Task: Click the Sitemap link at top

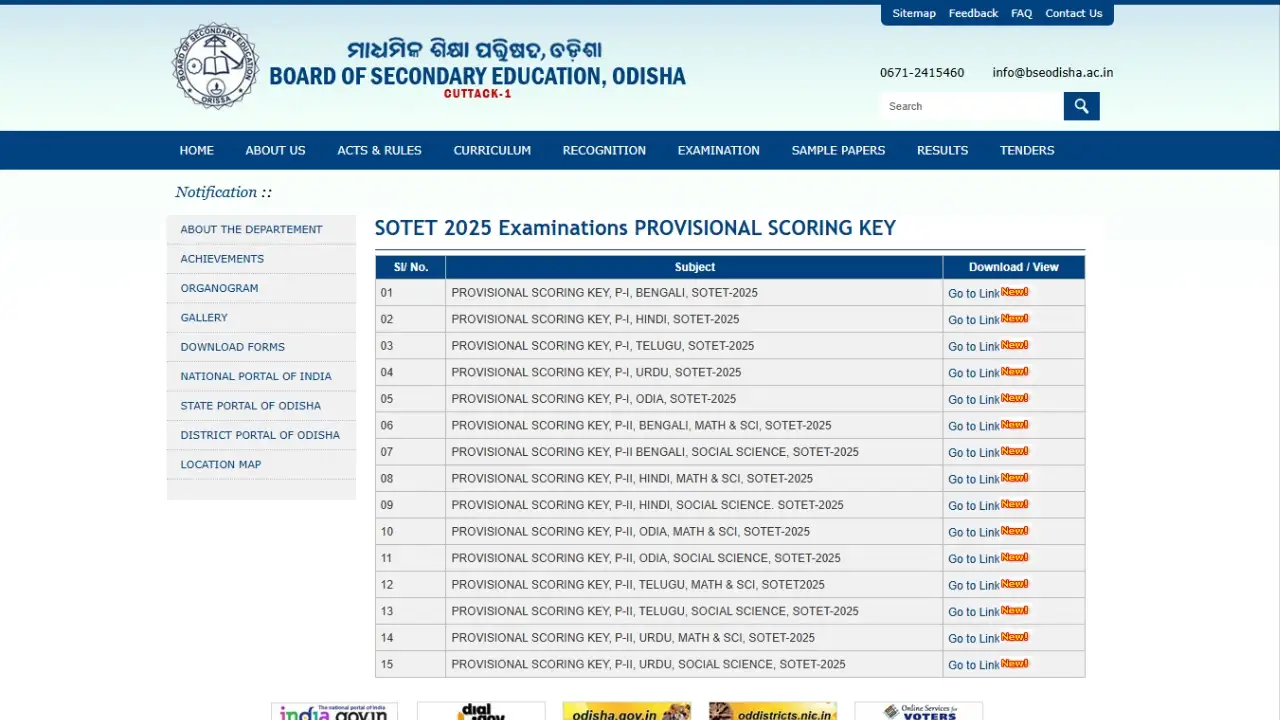Action: coord(913,13)
